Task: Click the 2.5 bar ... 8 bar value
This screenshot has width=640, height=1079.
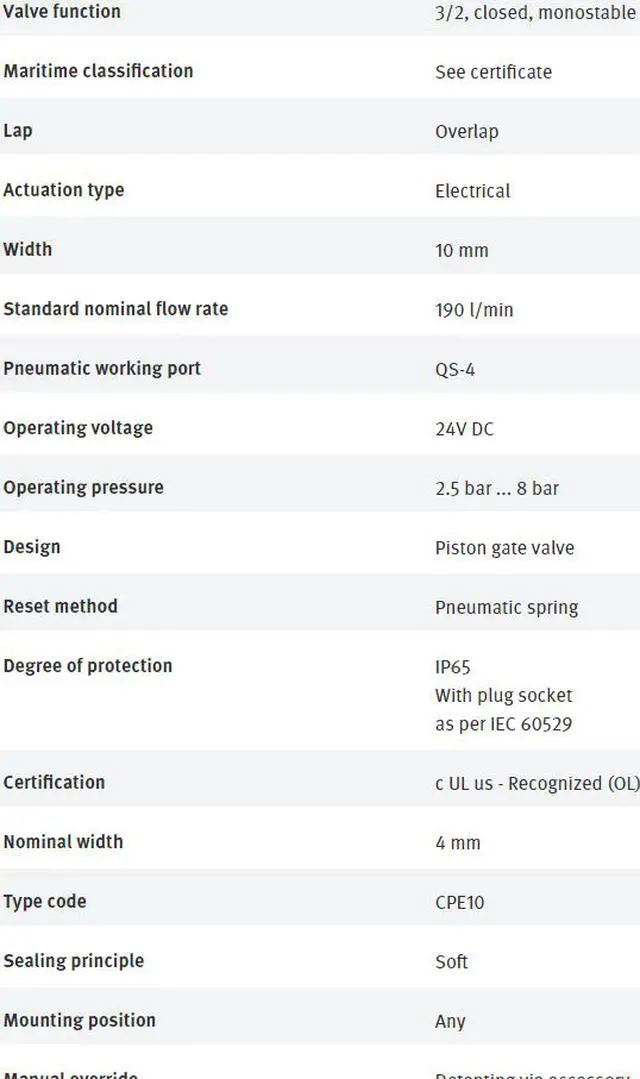Action: pyautogui.click(x=497, y=488)
